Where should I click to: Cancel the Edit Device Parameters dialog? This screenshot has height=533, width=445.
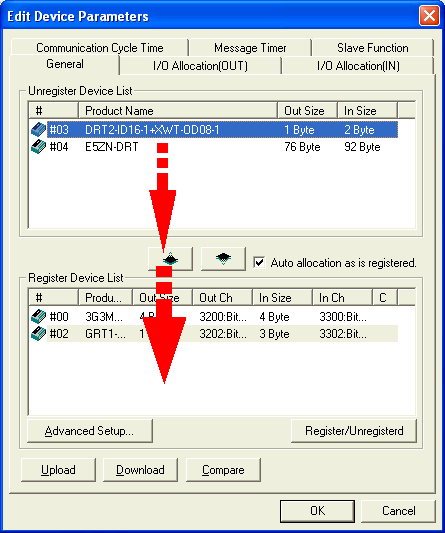pos(398,511)
